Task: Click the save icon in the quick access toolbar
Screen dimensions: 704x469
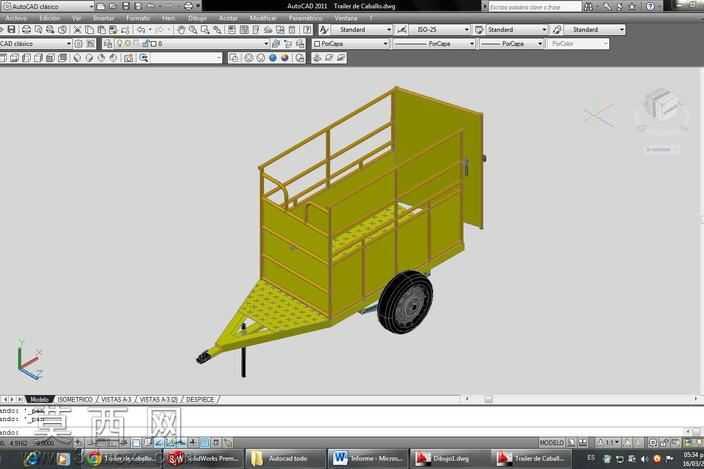Action: pos(126,6)
